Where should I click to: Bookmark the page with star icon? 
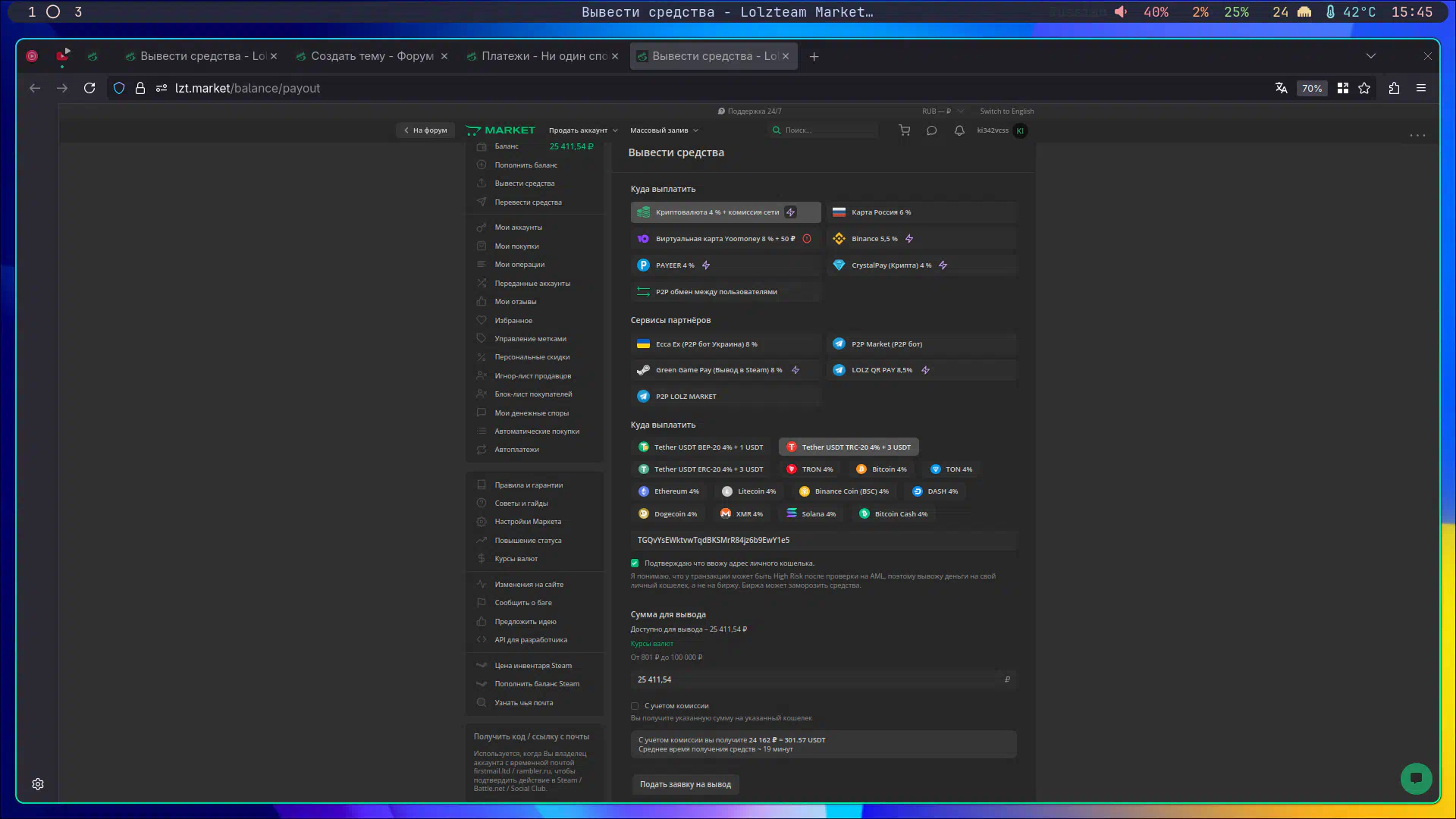[x=1364, y=88]
